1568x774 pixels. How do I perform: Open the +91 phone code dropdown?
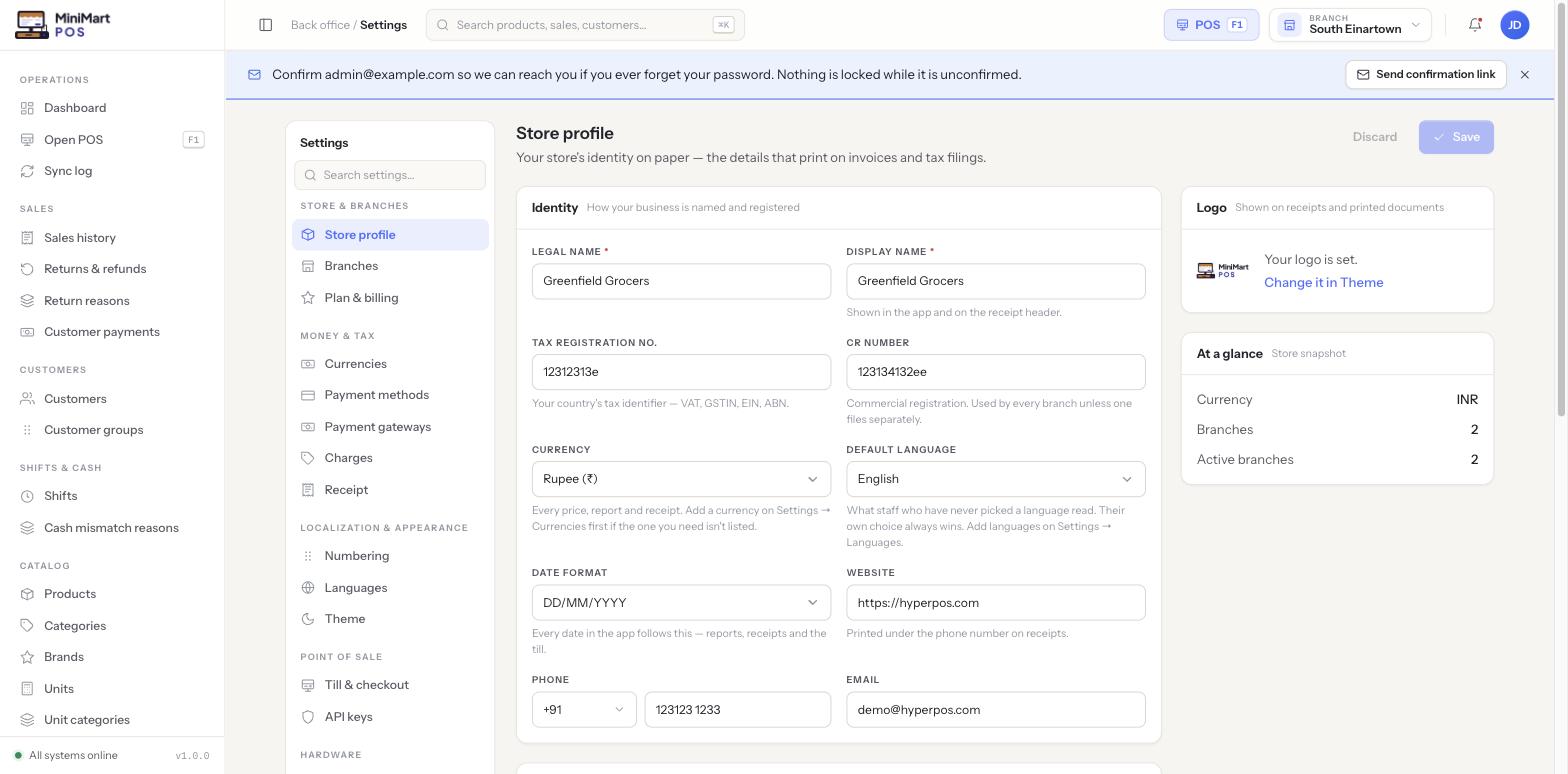[584, 710]
